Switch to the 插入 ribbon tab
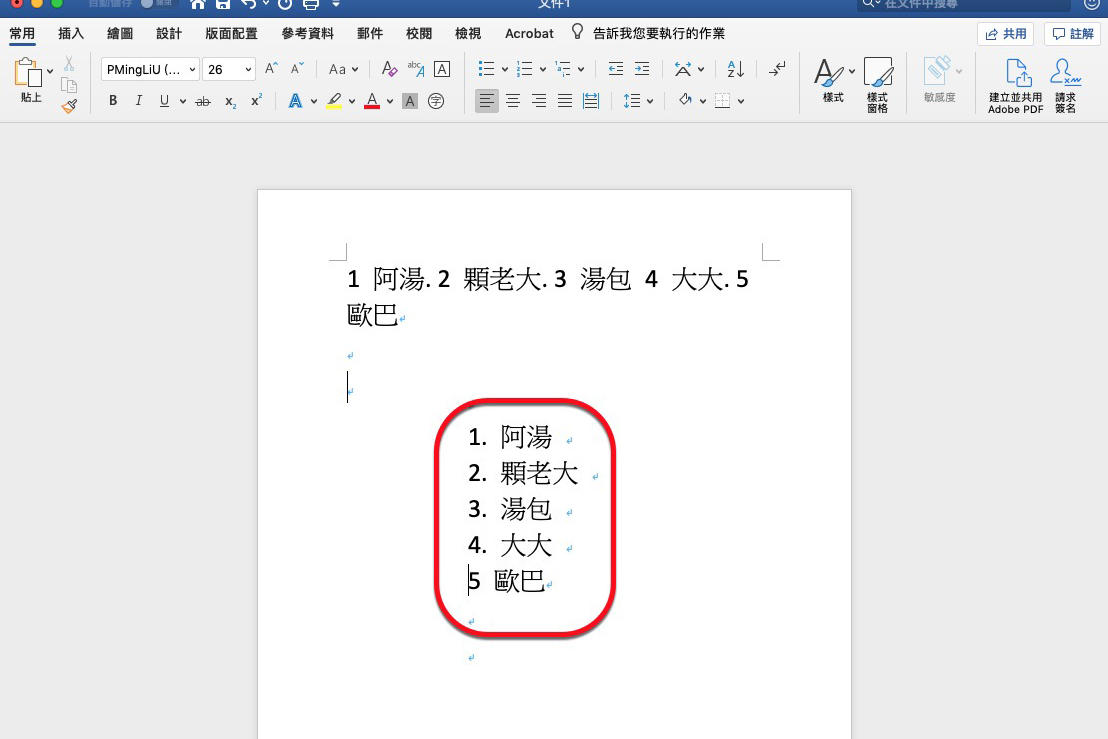This screenshot has width=1108, height=739. (x=70, y=33)
